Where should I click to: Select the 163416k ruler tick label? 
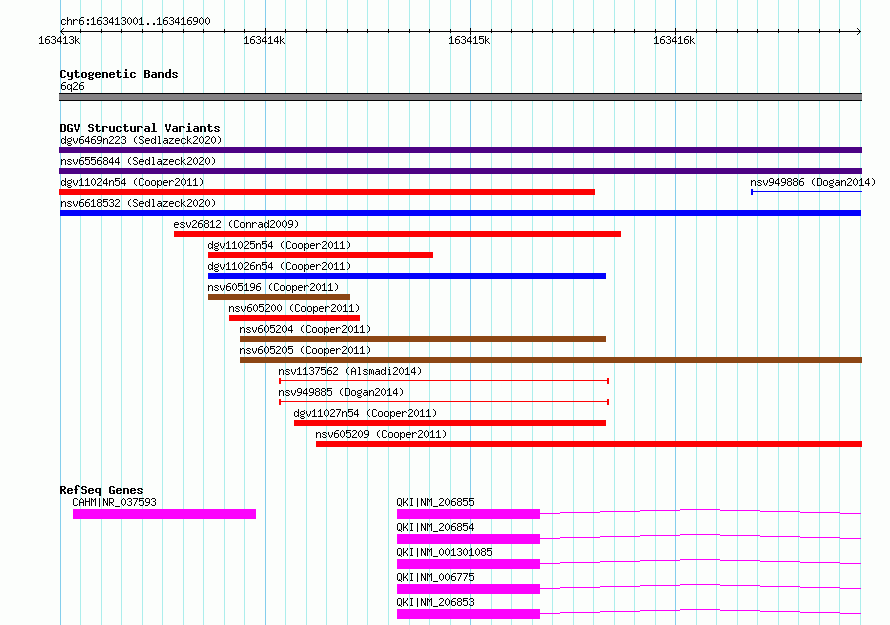coord(674,40)
